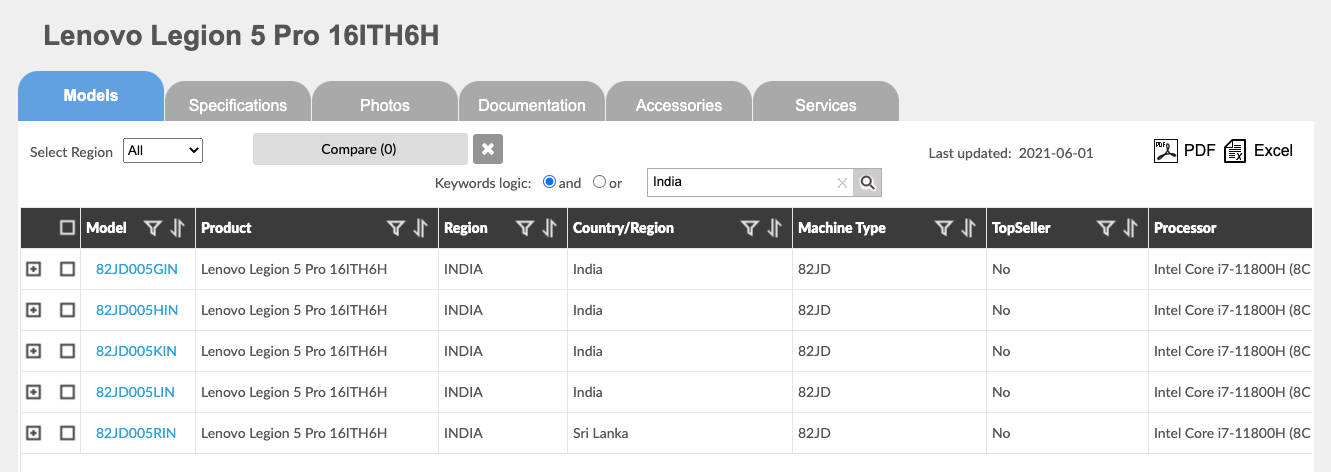Open the Select Region dropdown
The height and width of the screenshot is (472, 1331).
[163, 151]
